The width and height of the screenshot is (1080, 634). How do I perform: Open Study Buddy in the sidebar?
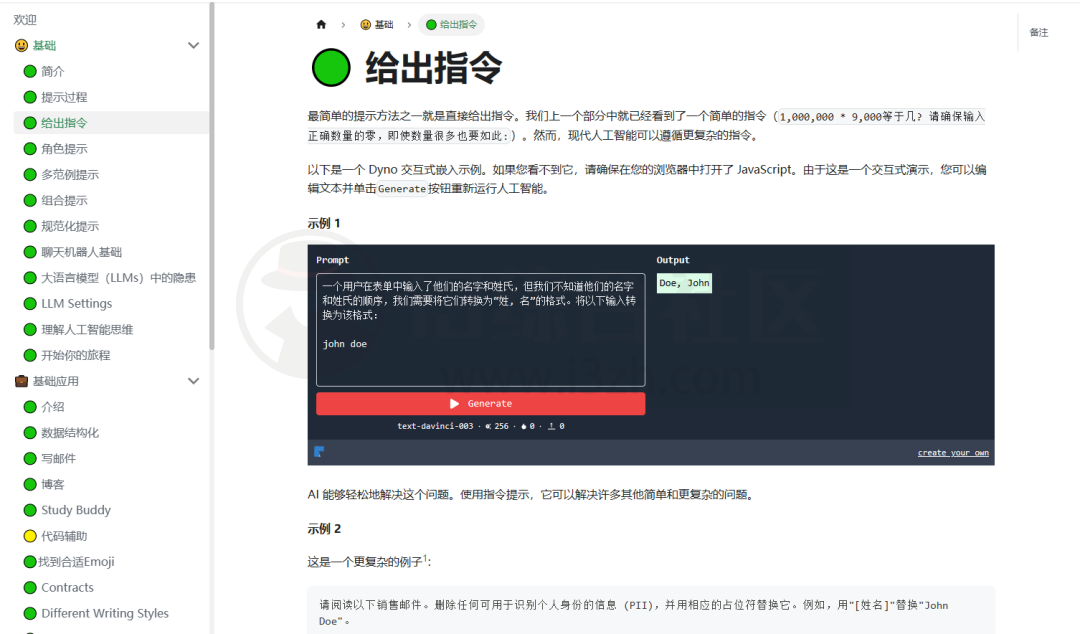point(76,510)
